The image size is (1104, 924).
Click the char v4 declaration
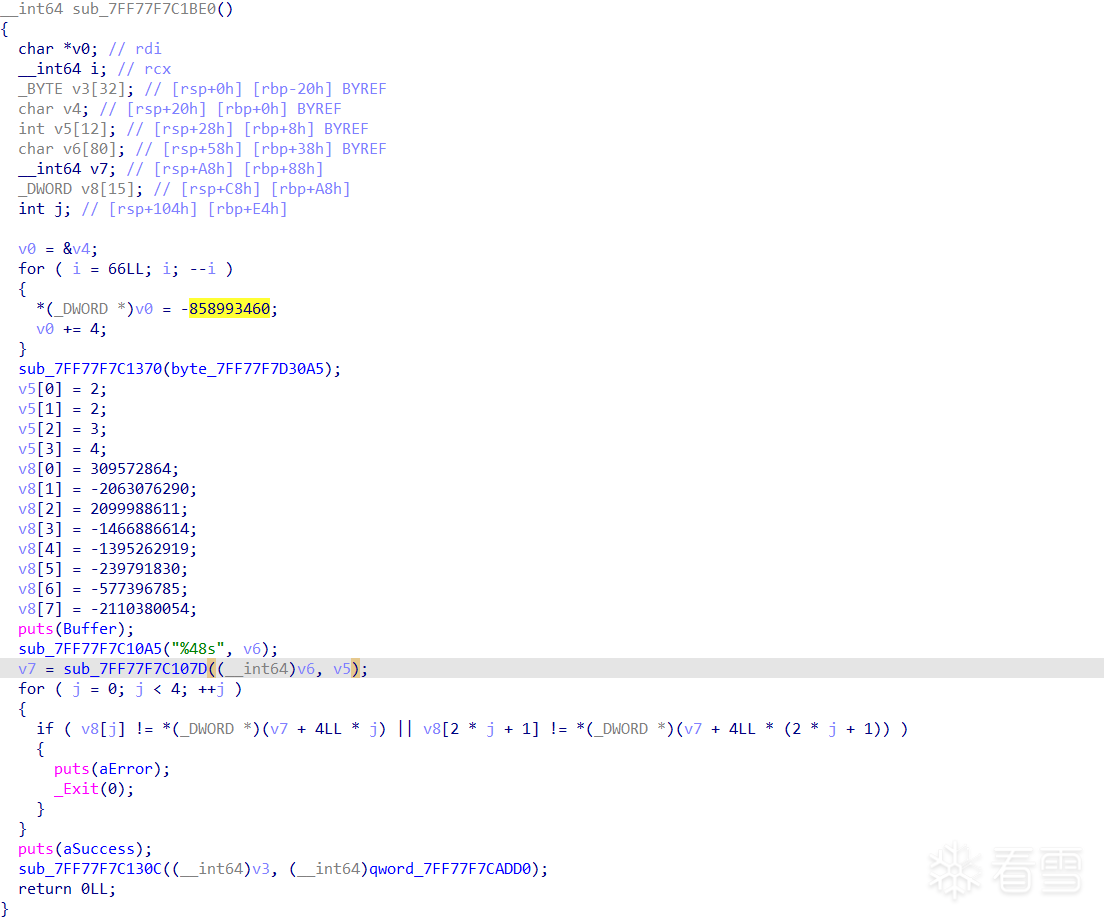coord(54,108)
